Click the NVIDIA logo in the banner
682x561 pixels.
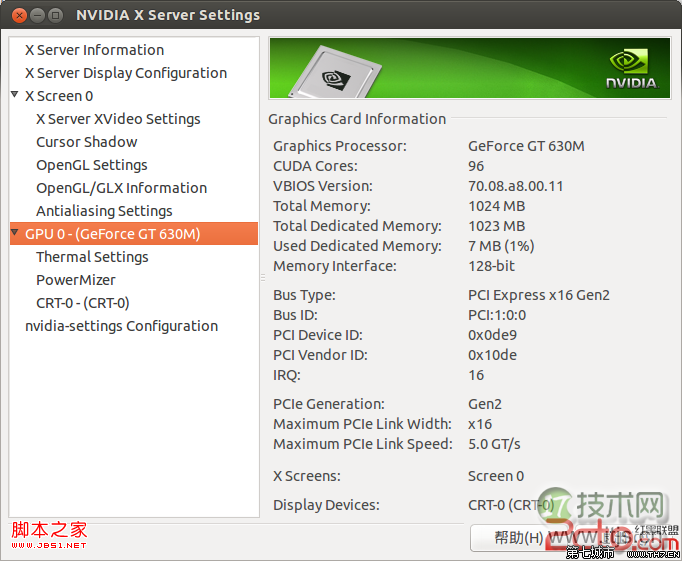tap(632, 68)
